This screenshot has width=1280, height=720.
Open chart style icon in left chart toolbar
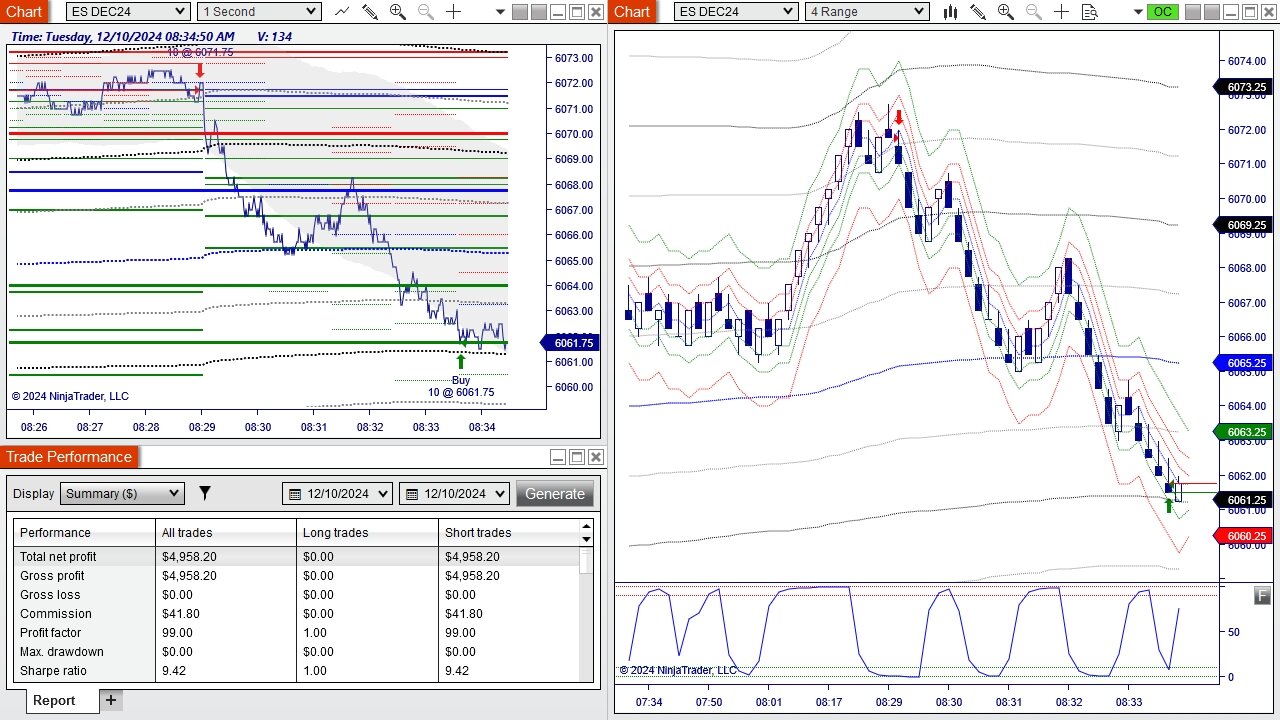(x=342, y=12)
